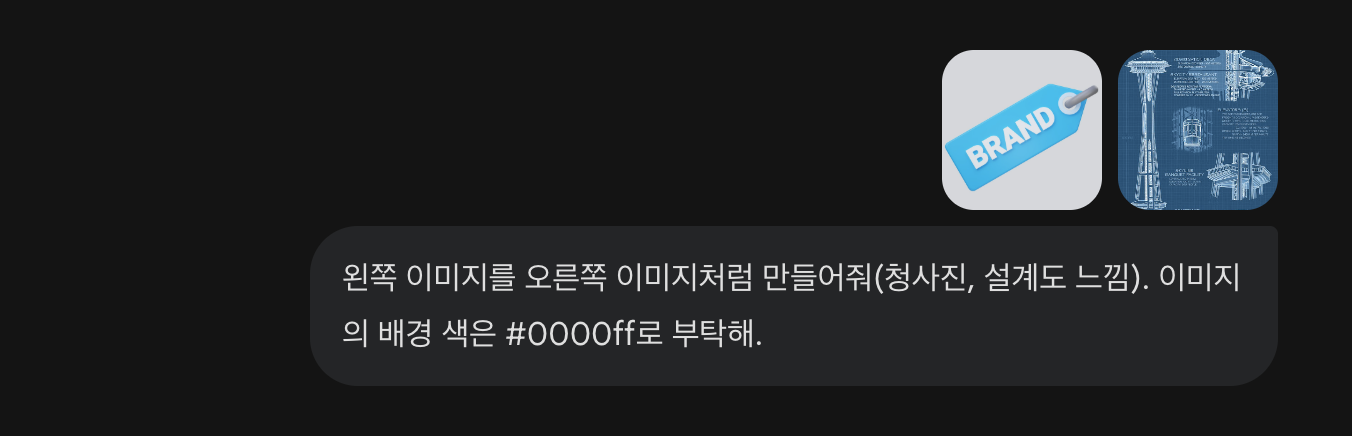Screen dimensions: 1352x436
Task: Click the Banquet Facility structure drawing
Action: coord(1239,179)
